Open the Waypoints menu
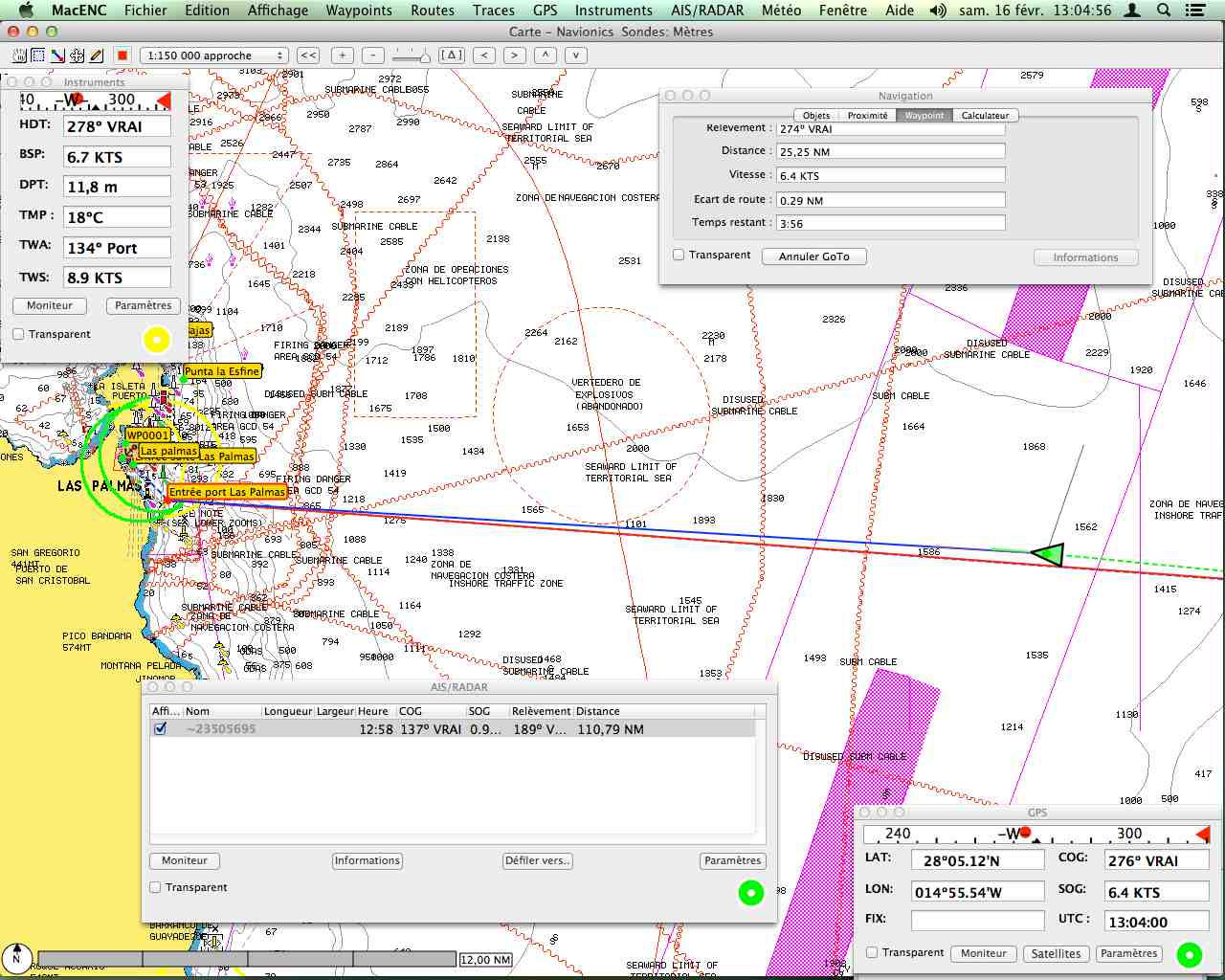The width and height of the screenshot is (1225, 980). pyautogui.click(x=359, y=11)
